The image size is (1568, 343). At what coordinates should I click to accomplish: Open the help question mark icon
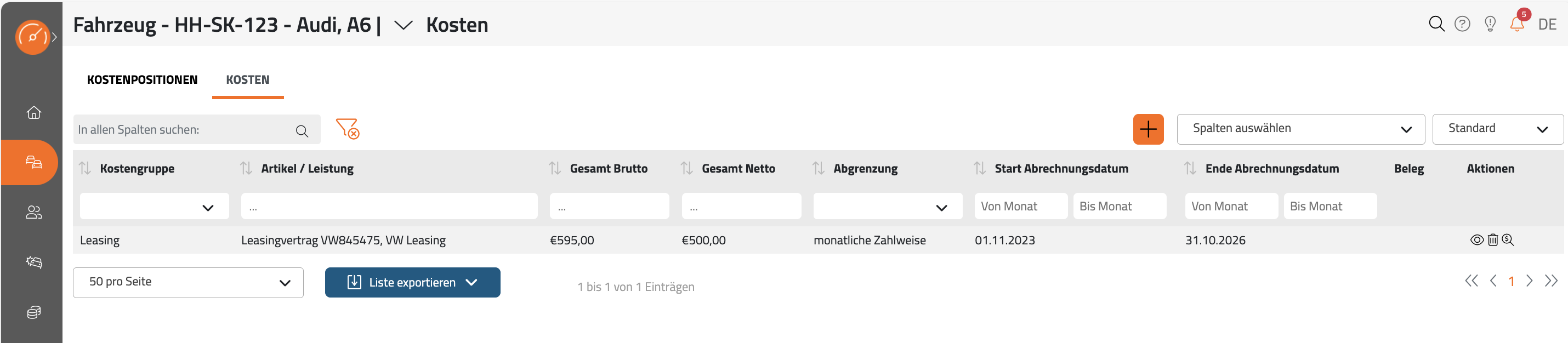pyautogui.click(x=1462, y=24)
